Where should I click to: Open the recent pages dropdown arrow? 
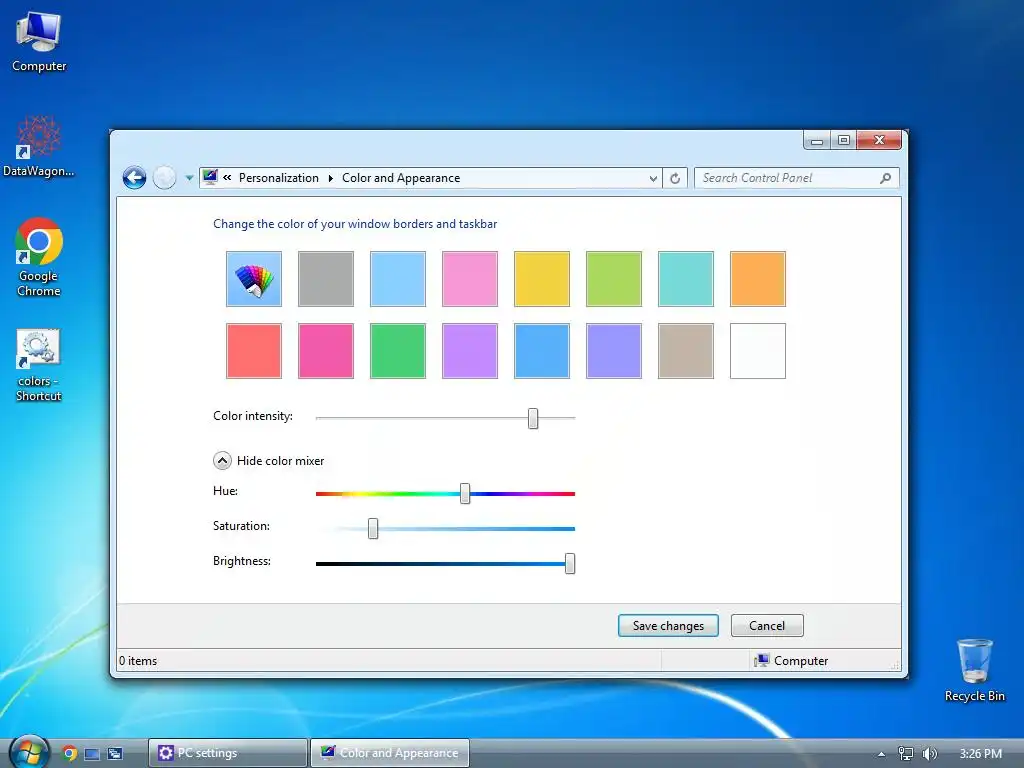[189, 178]
